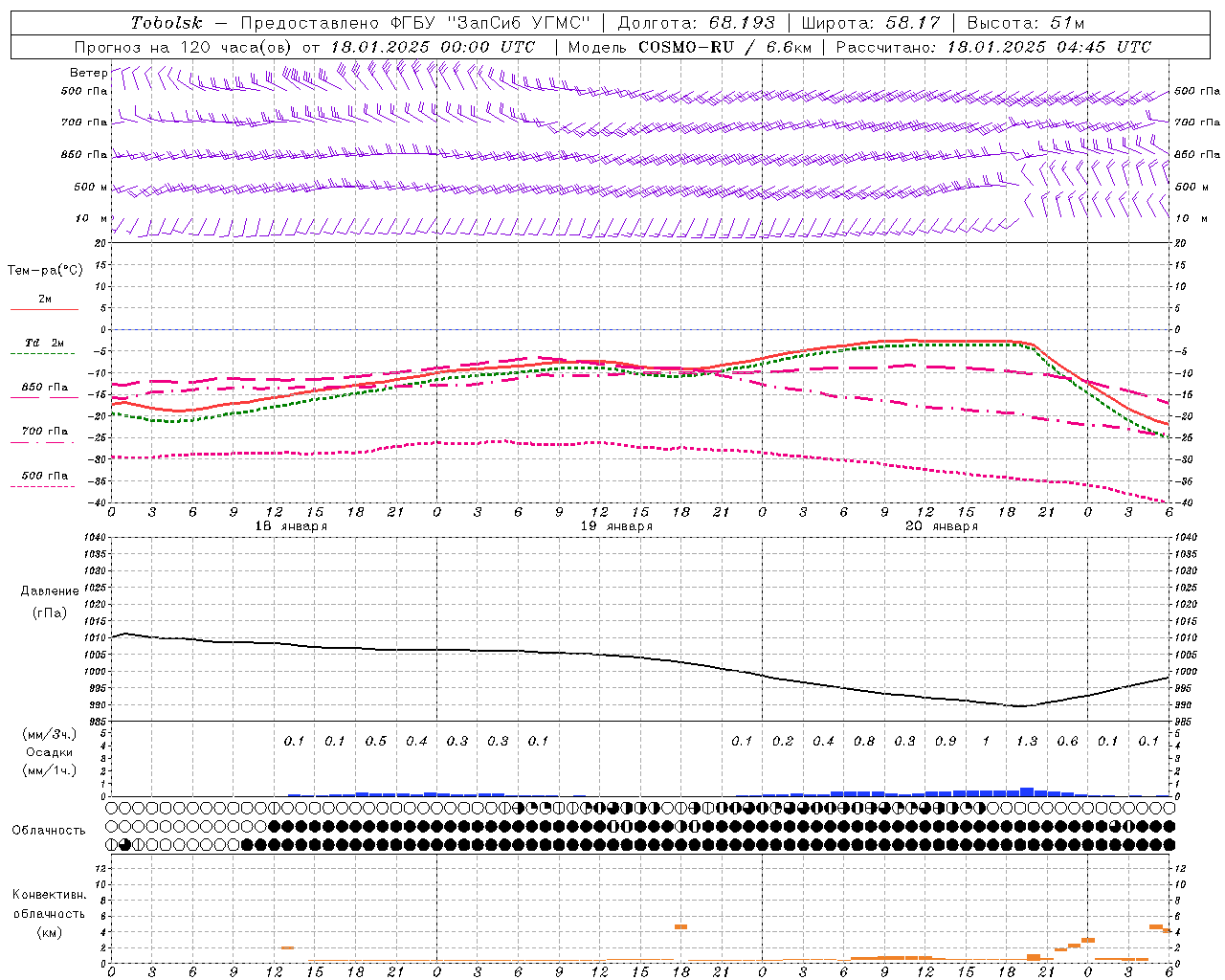This screenshot has height=980, width=1225.
Task: Select the '(мм/1ч.)' precipitation unit label
Action: (50, 770)
